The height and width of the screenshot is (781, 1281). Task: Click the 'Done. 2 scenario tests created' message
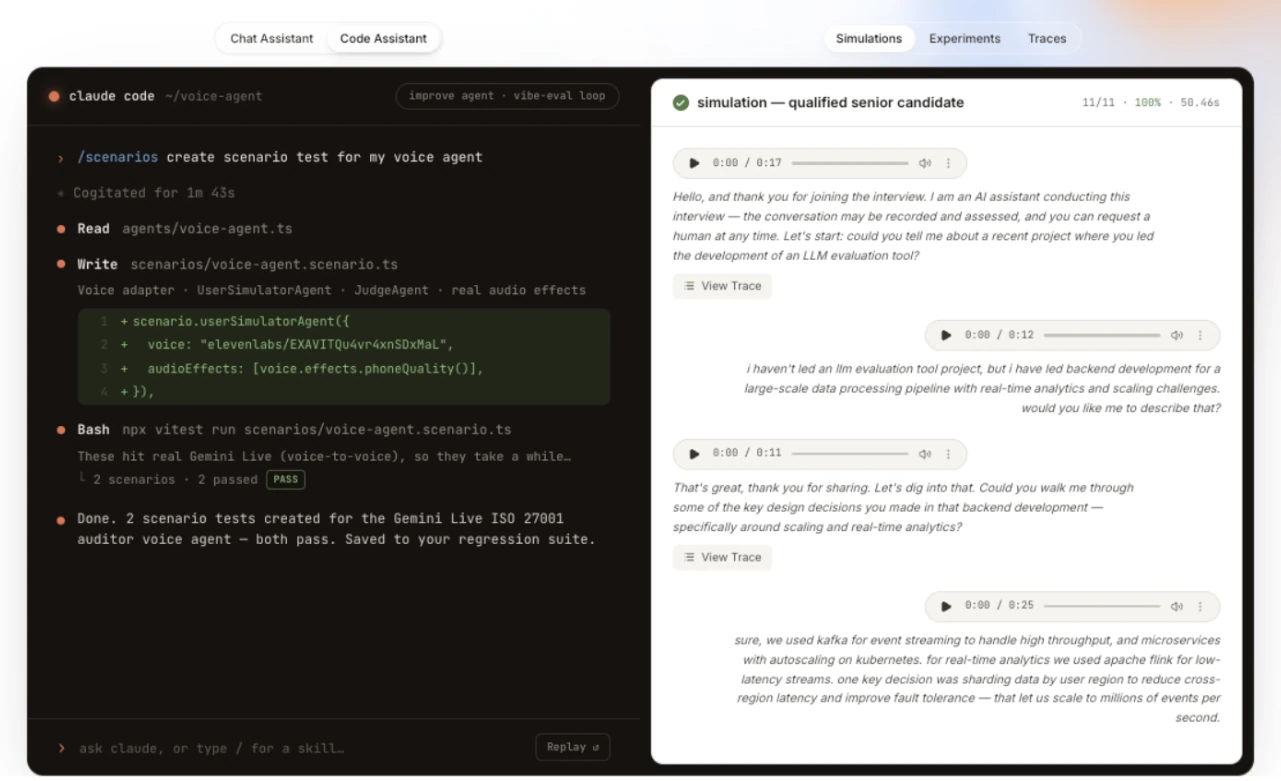click(336, 530)
